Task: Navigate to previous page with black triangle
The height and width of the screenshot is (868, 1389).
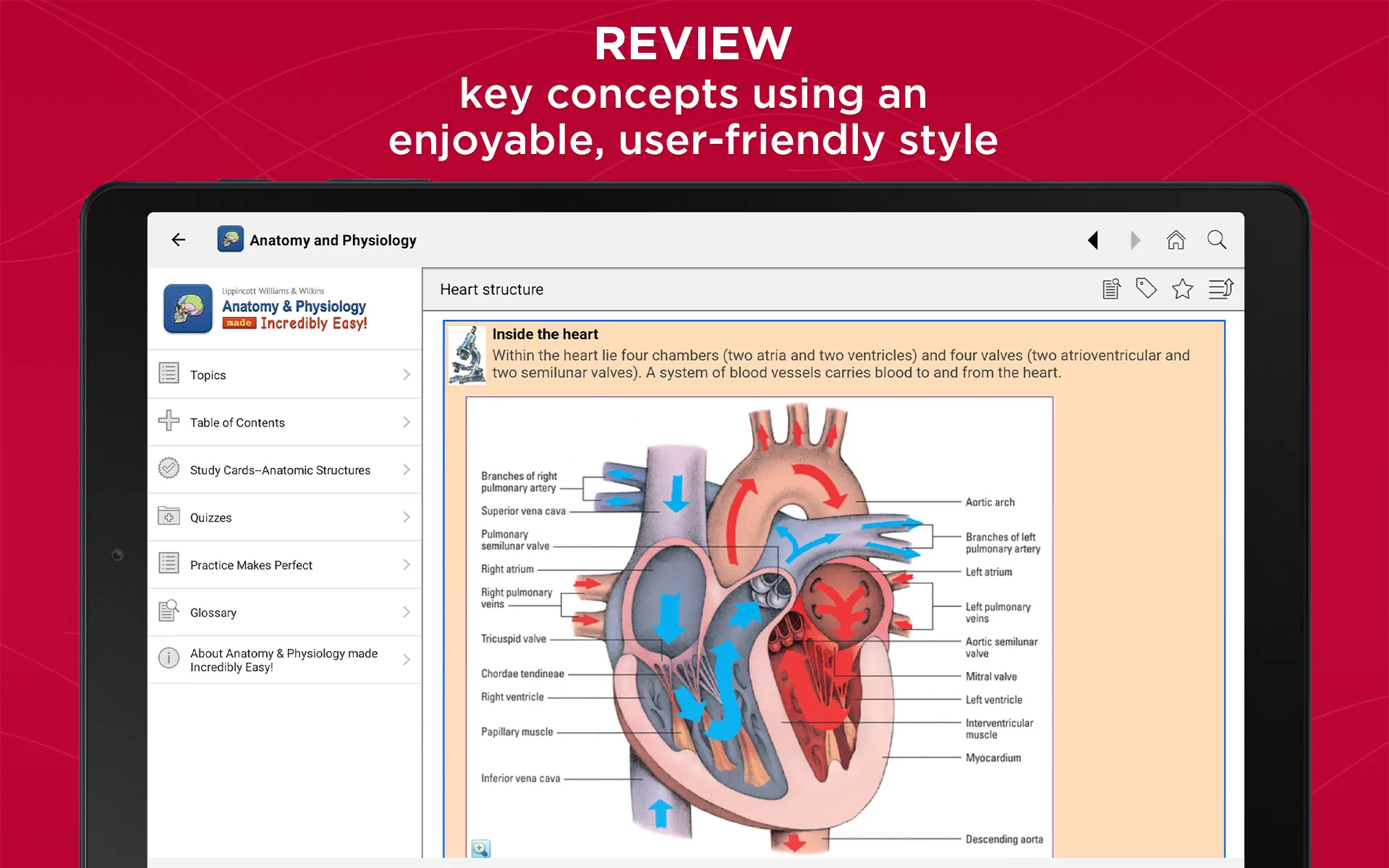Action: [x=1093, y=239]
